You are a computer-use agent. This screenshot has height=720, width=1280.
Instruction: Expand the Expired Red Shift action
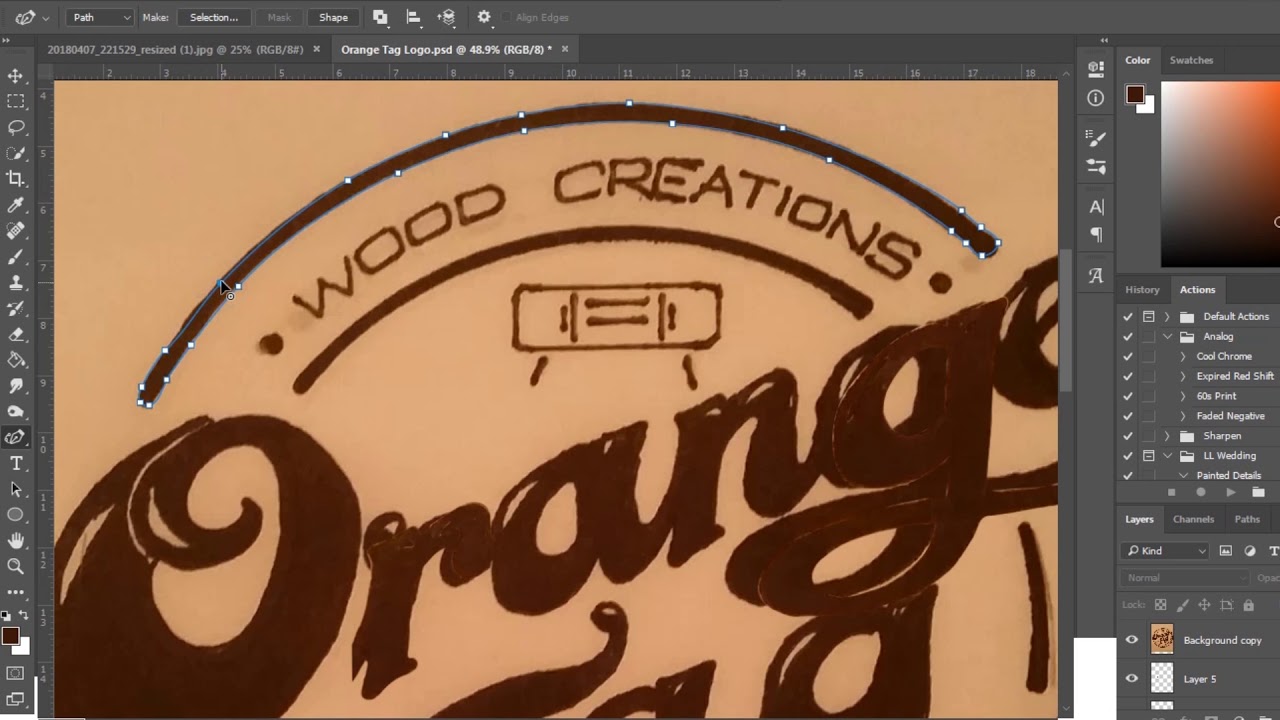click(x=1183, y=376)
